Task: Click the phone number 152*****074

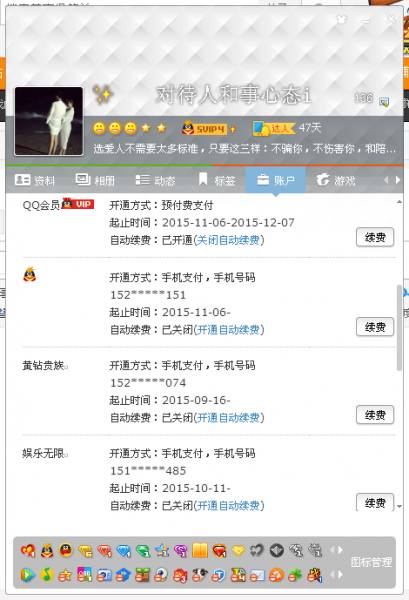Action: coord(148,383)
